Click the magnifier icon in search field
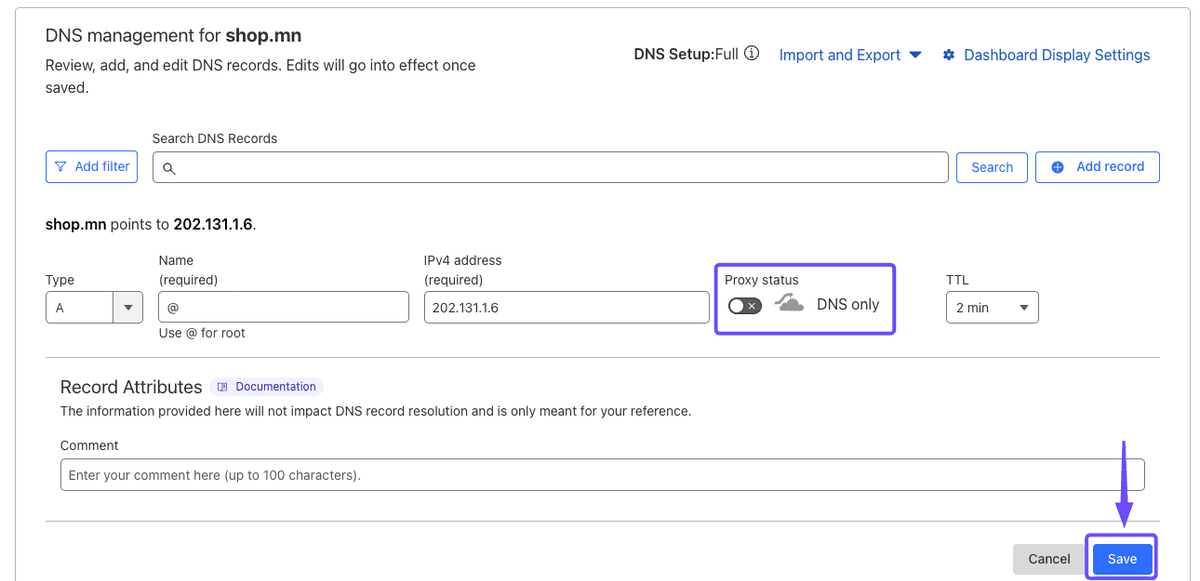 coord(169,168)
